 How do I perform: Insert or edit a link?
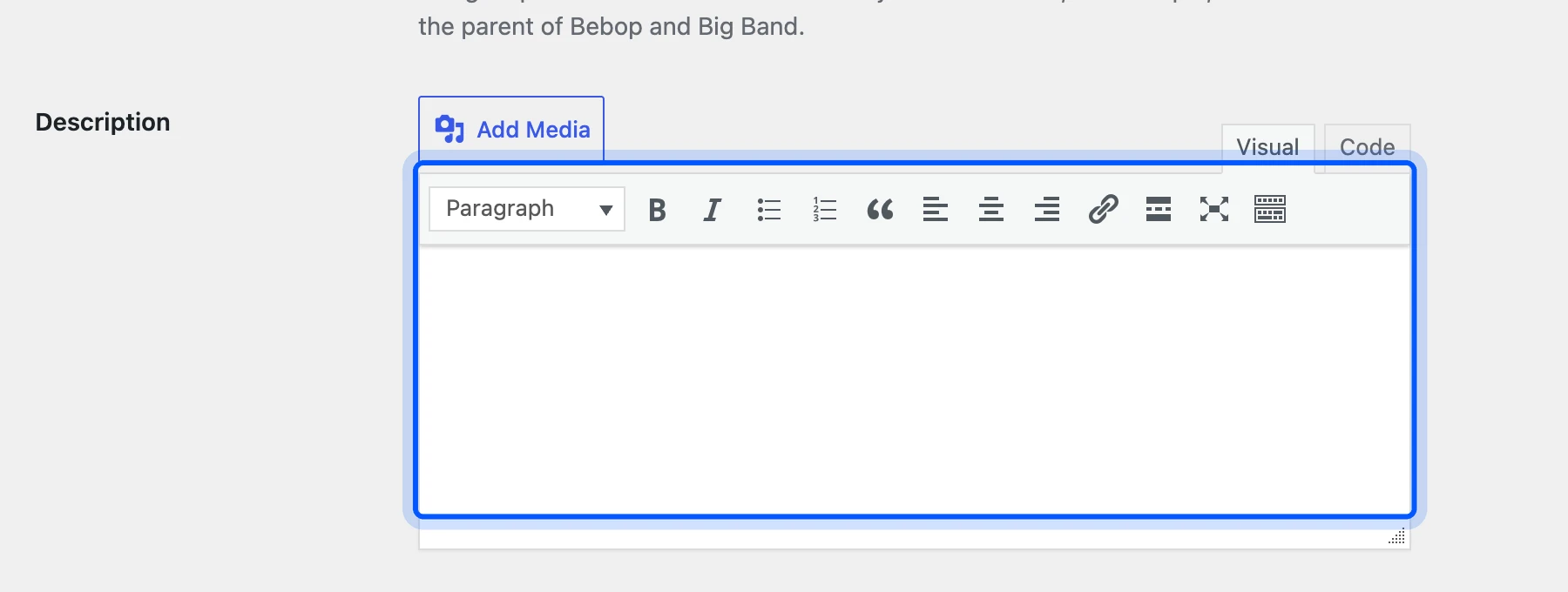(1103, 209)
